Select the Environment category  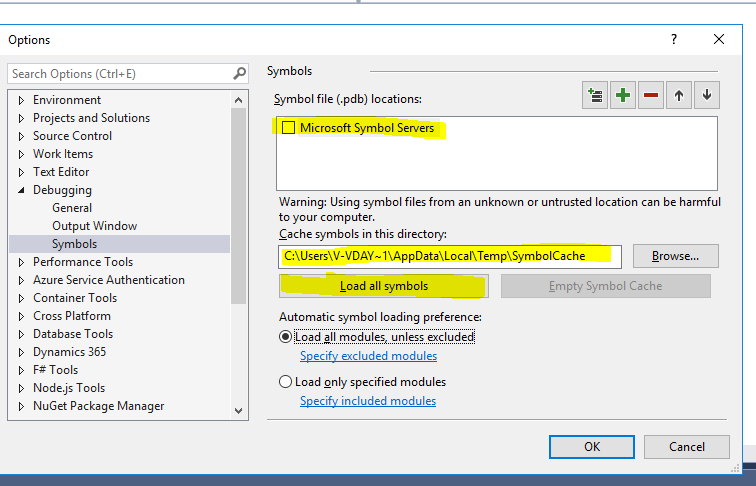point(67,100)
